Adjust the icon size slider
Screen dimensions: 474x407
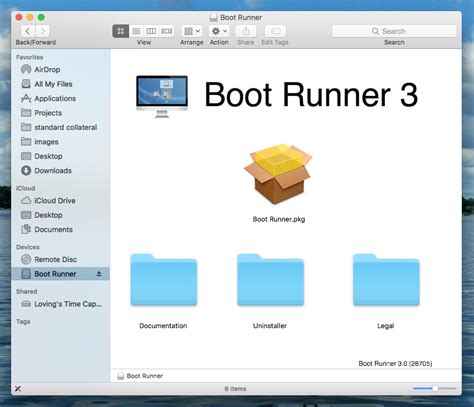click(435, 388)
